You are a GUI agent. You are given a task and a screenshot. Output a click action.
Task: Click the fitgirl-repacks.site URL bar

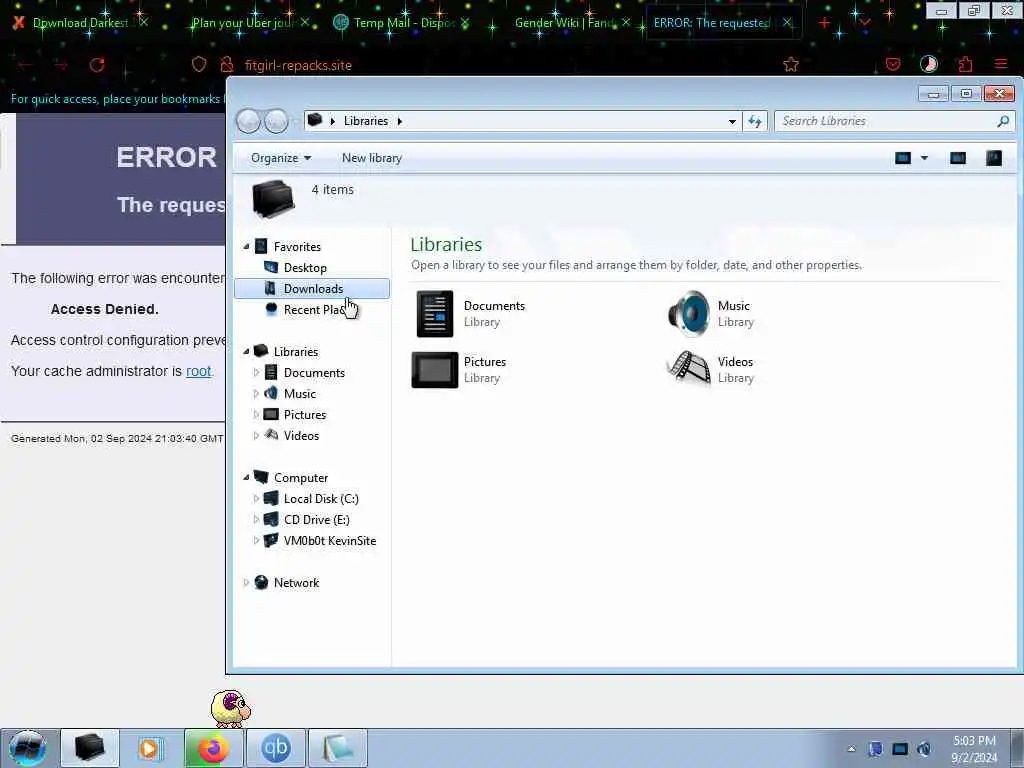298,65
